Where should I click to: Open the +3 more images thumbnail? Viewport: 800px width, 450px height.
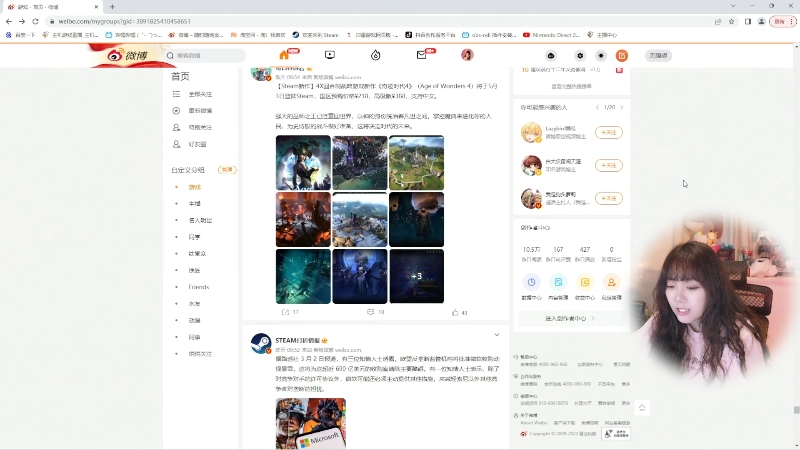tap(416, 276)
